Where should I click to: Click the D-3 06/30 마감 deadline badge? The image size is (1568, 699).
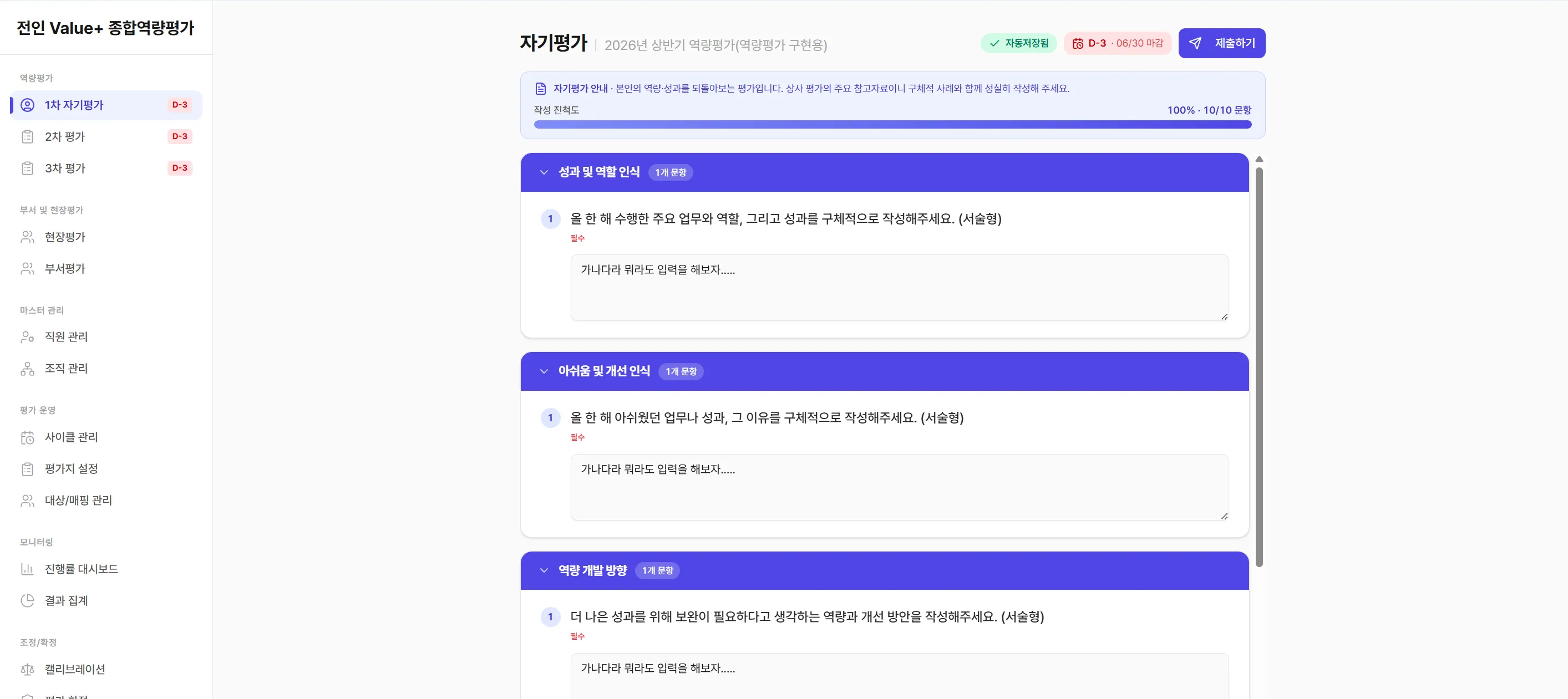coord(1117,43)
